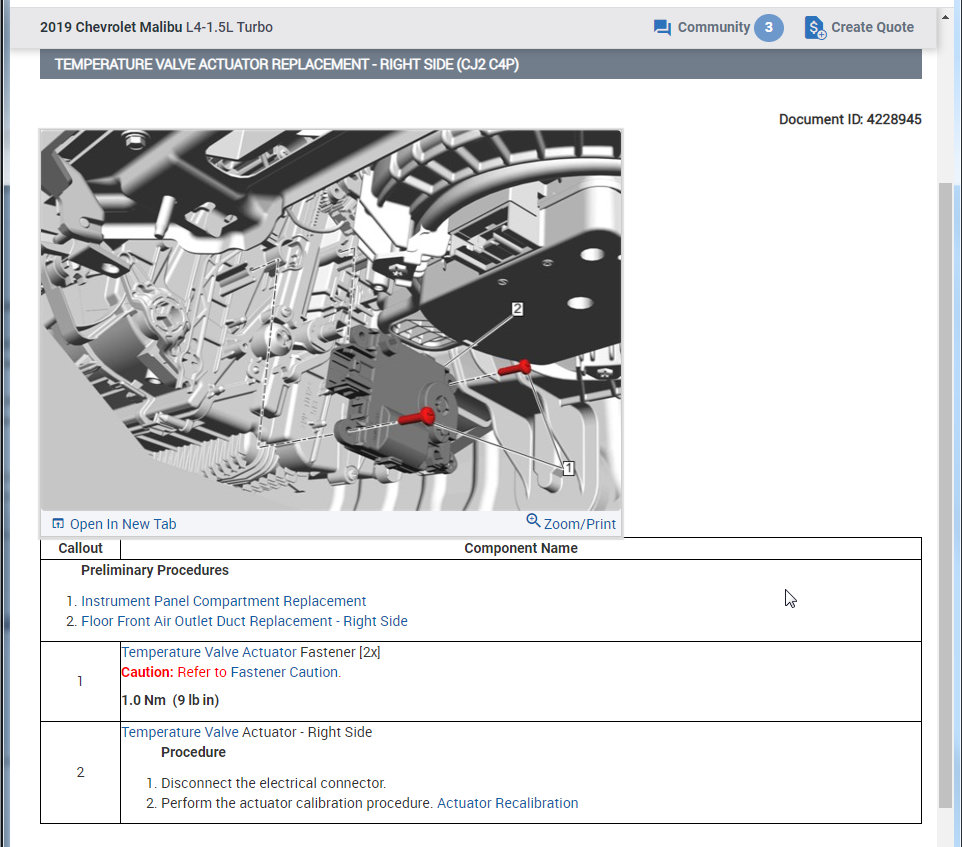
Task: Select the Zoom/Print text link
Action: pos(580,524)
